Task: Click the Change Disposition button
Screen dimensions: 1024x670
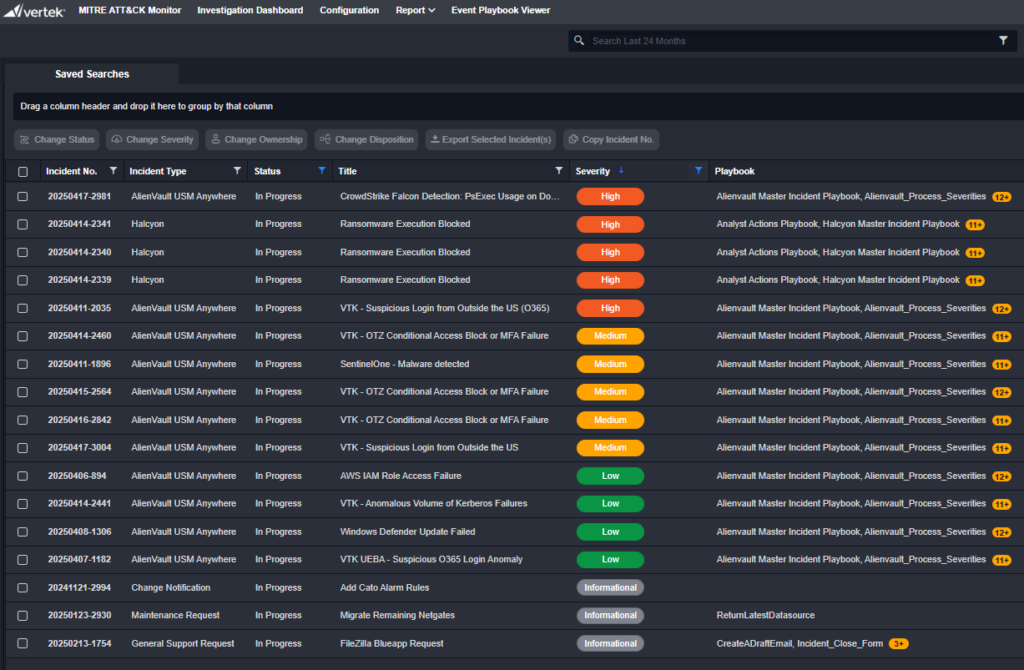Action: (366, 140)
